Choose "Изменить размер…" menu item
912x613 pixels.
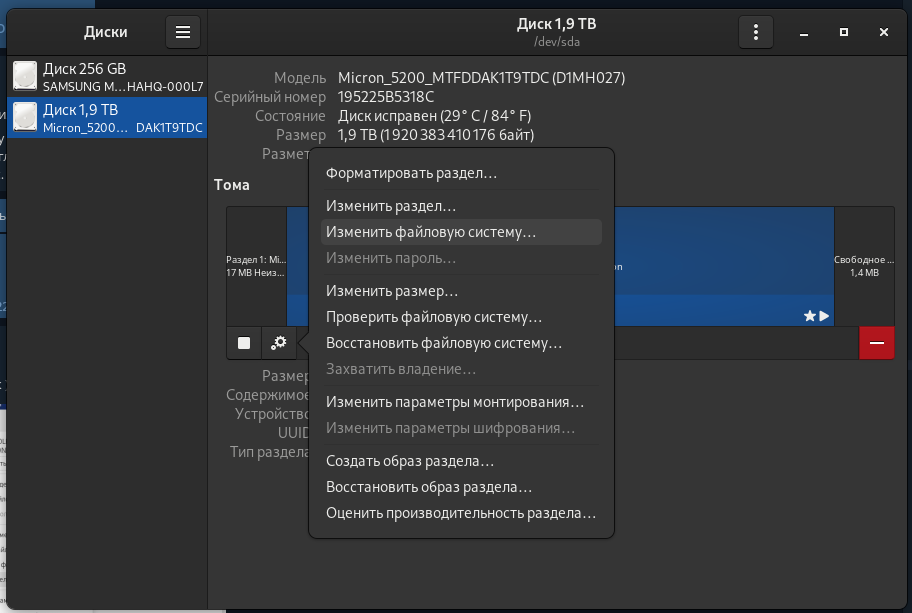pyautogui.click(x=392, y=291)
